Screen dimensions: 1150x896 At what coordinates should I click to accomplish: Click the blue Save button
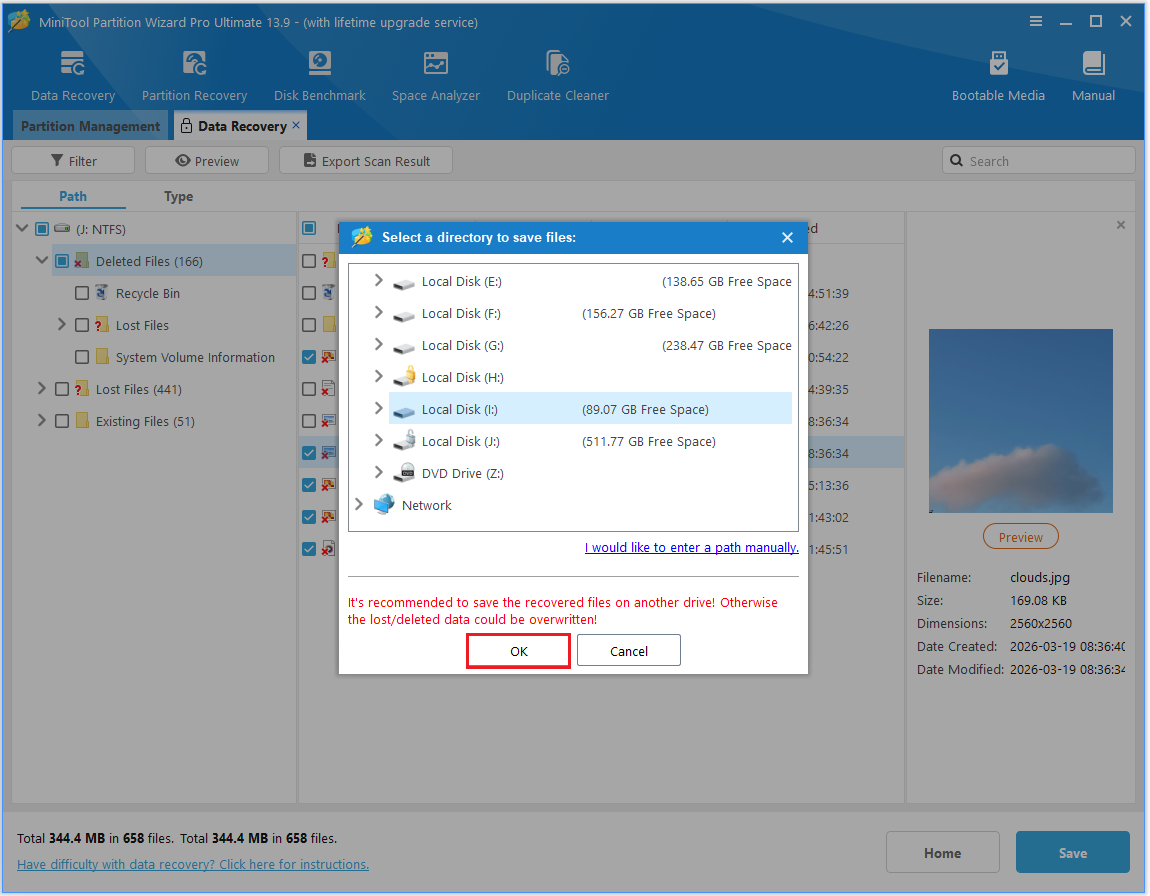pos(1072,853)
